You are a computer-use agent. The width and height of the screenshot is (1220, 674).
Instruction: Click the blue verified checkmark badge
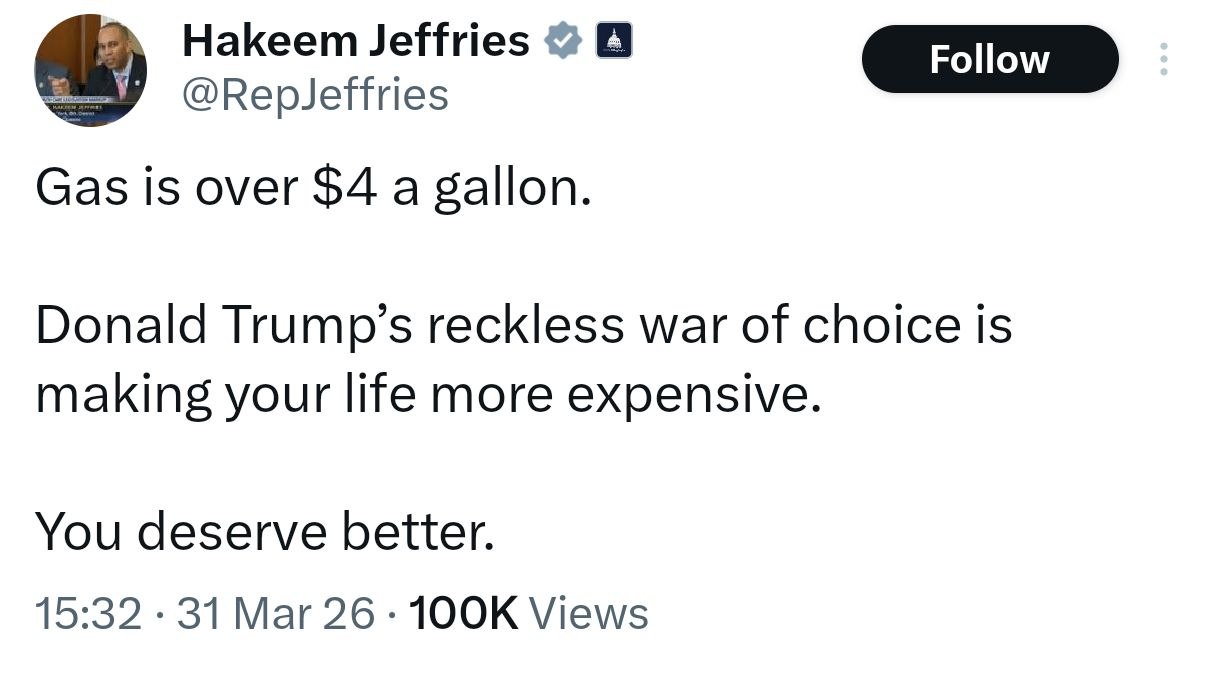click(x=563, y=42)
